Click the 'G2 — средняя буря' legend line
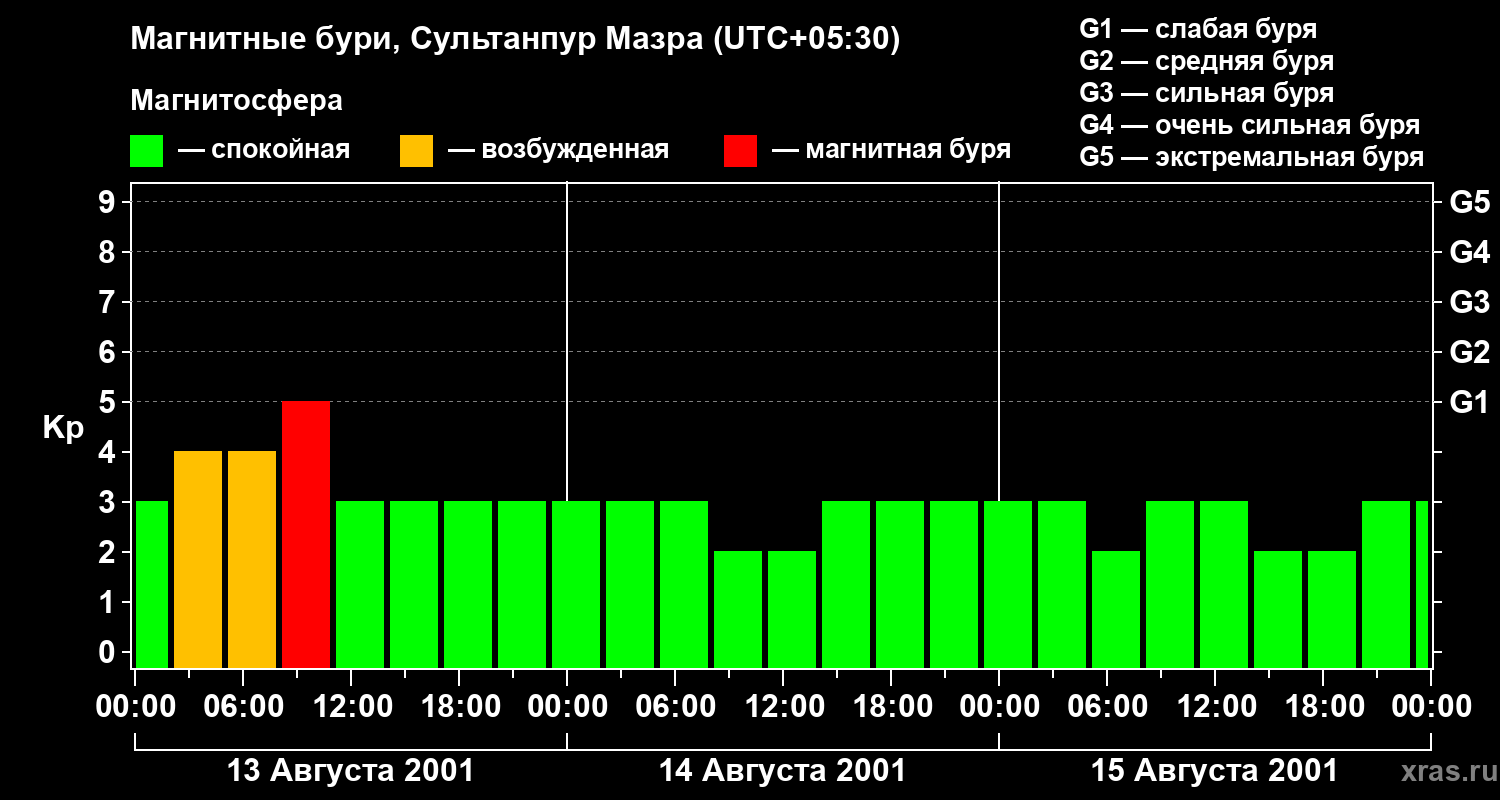 [x=1207, y=61]
